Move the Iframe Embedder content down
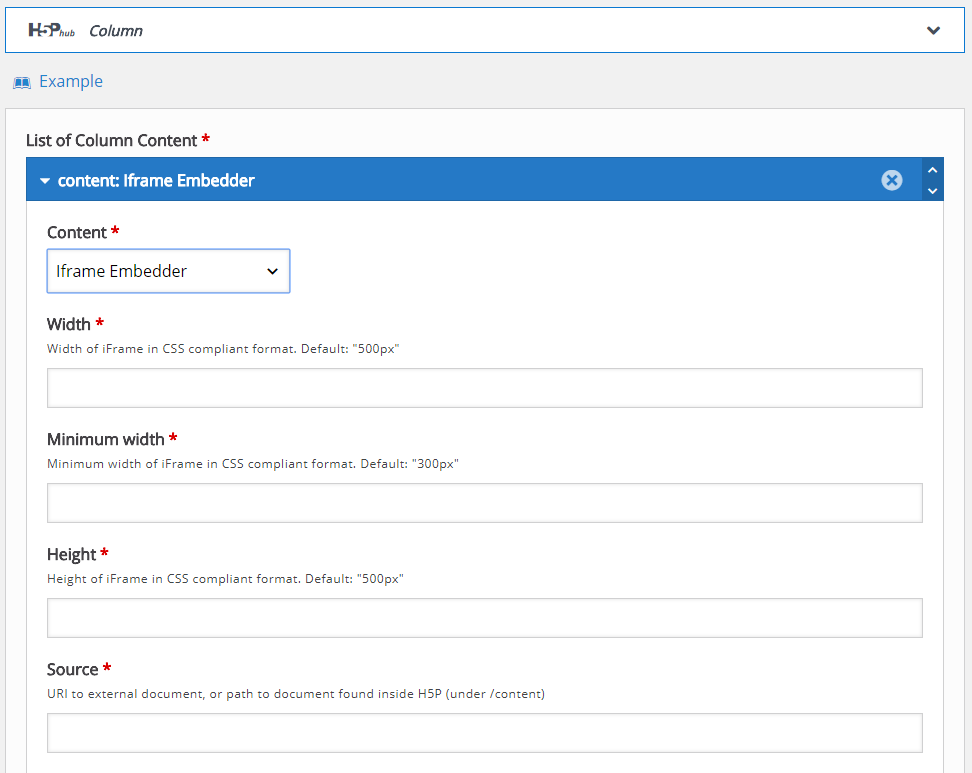The width and height of the screenshot is (972, 773). (932, 191)
